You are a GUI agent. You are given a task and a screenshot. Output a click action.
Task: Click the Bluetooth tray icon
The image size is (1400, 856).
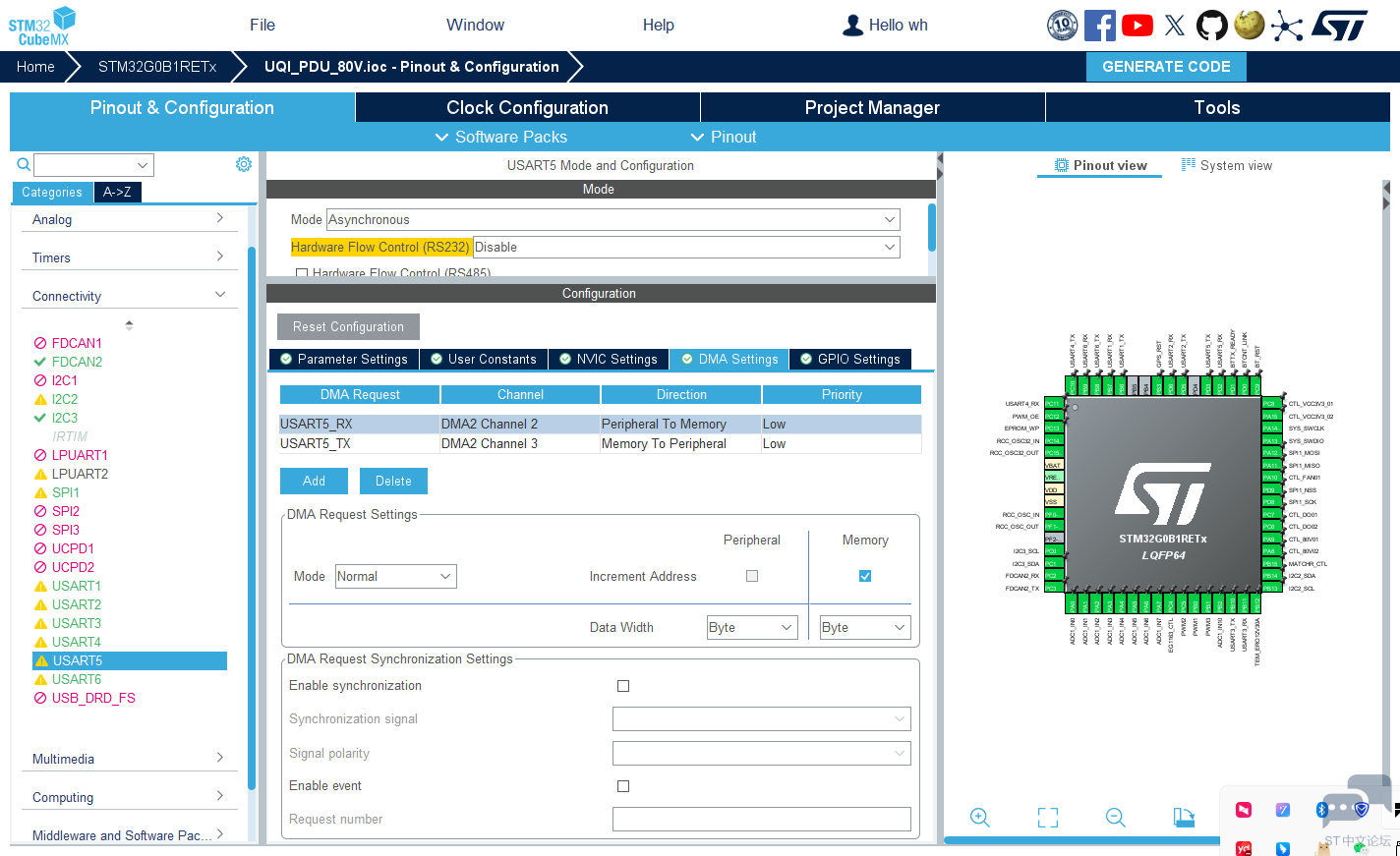pyautogui.click(x=1322, y=810)
